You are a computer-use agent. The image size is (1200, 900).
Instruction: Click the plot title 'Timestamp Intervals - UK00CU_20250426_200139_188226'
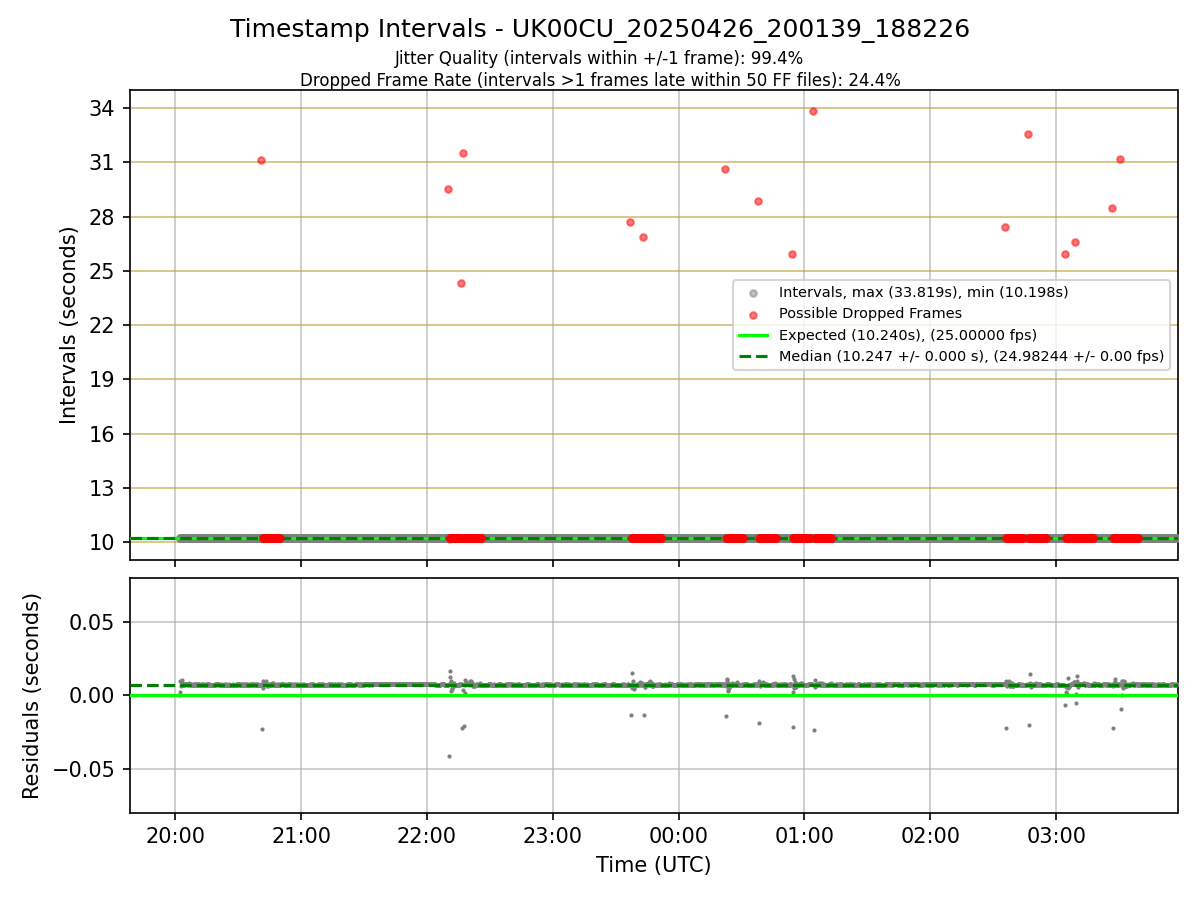click(x=599, y=29)
